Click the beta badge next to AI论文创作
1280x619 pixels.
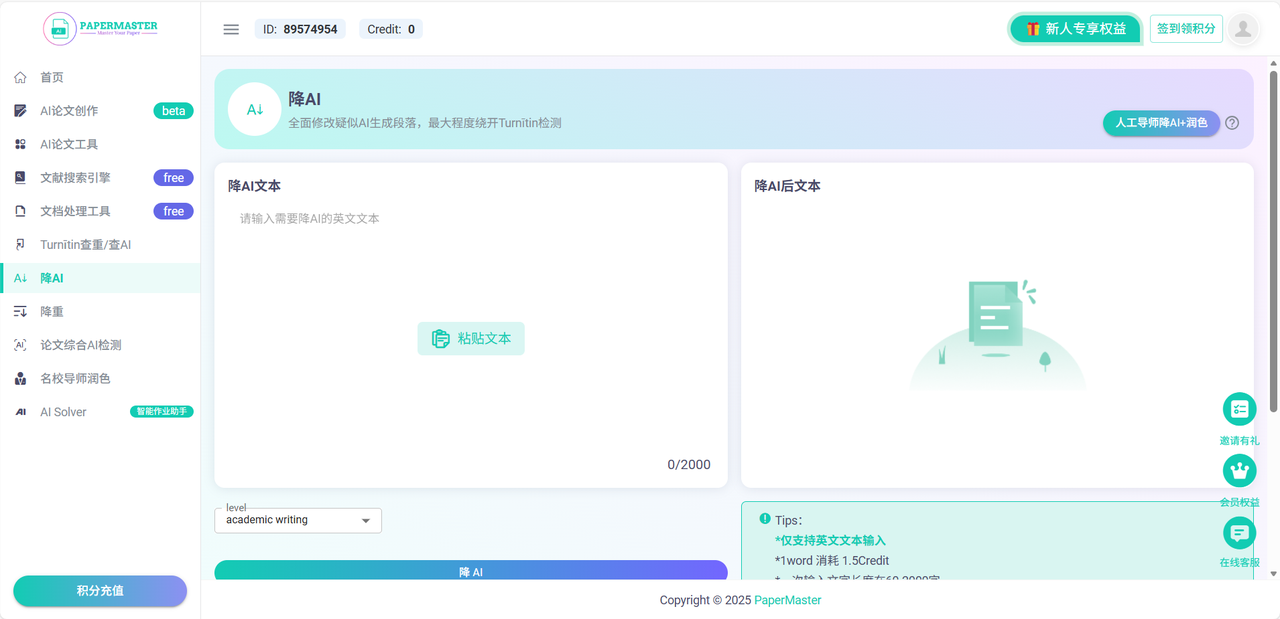click(x=173, y=111)
